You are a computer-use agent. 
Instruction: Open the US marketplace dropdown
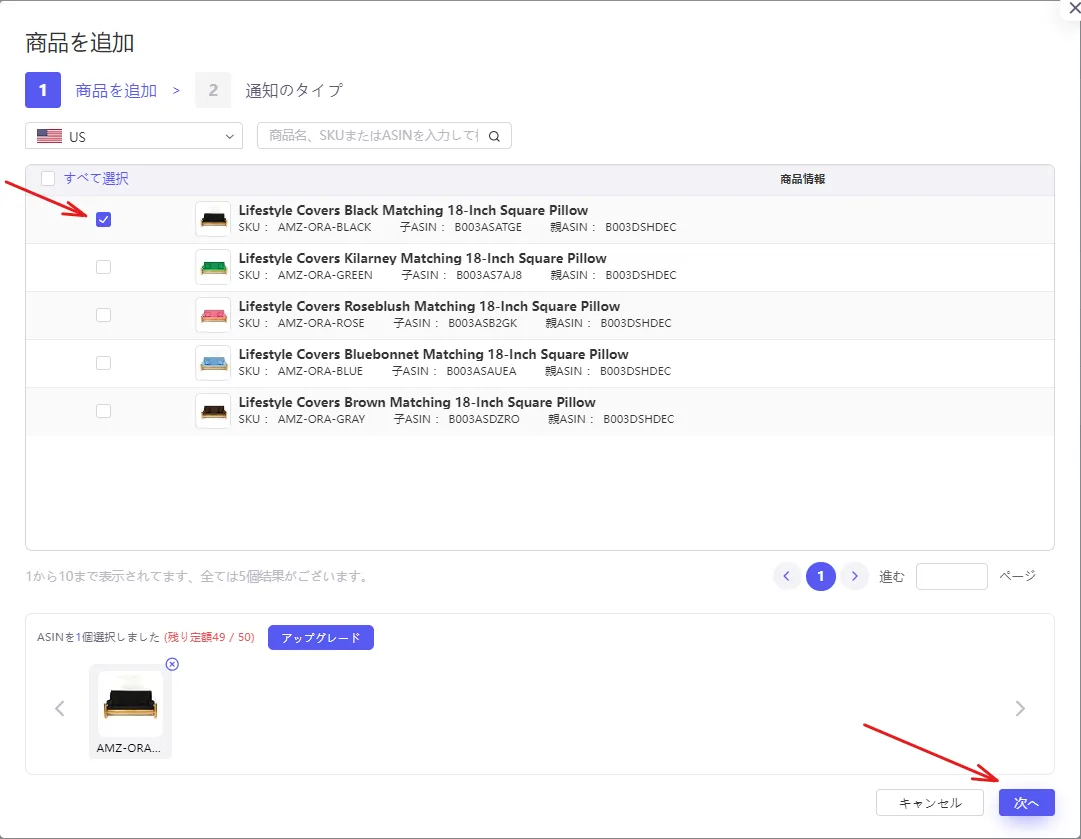point(134,136)
